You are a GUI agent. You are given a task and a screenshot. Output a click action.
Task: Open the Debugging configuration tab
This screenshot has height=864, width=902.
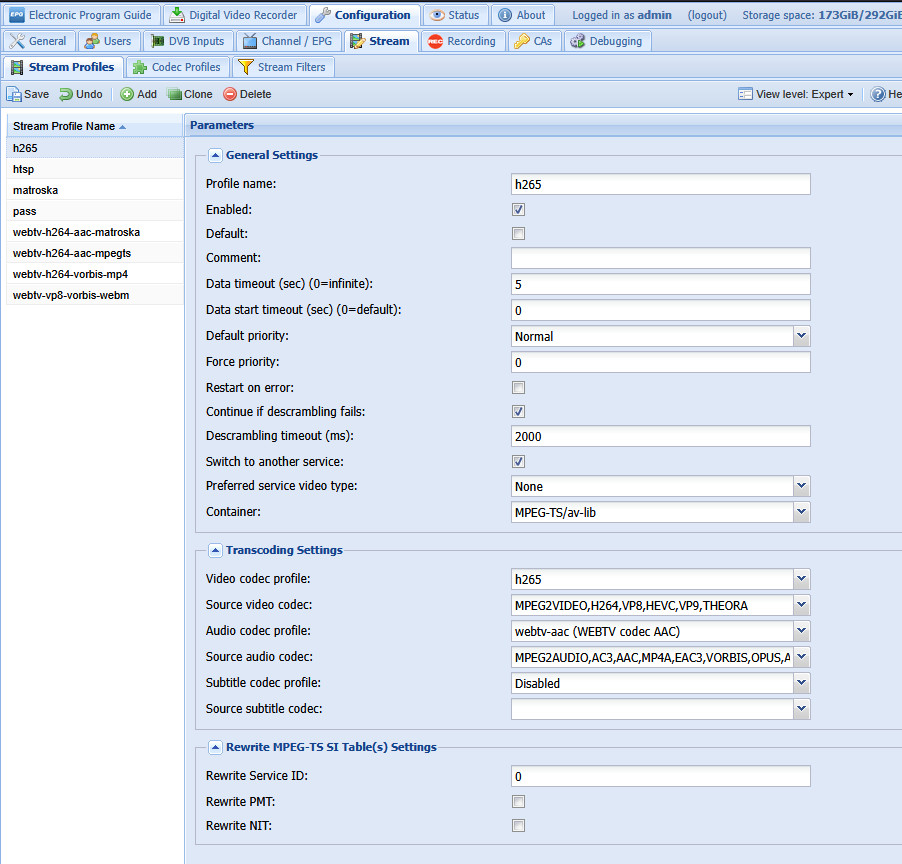click(608, 41)
